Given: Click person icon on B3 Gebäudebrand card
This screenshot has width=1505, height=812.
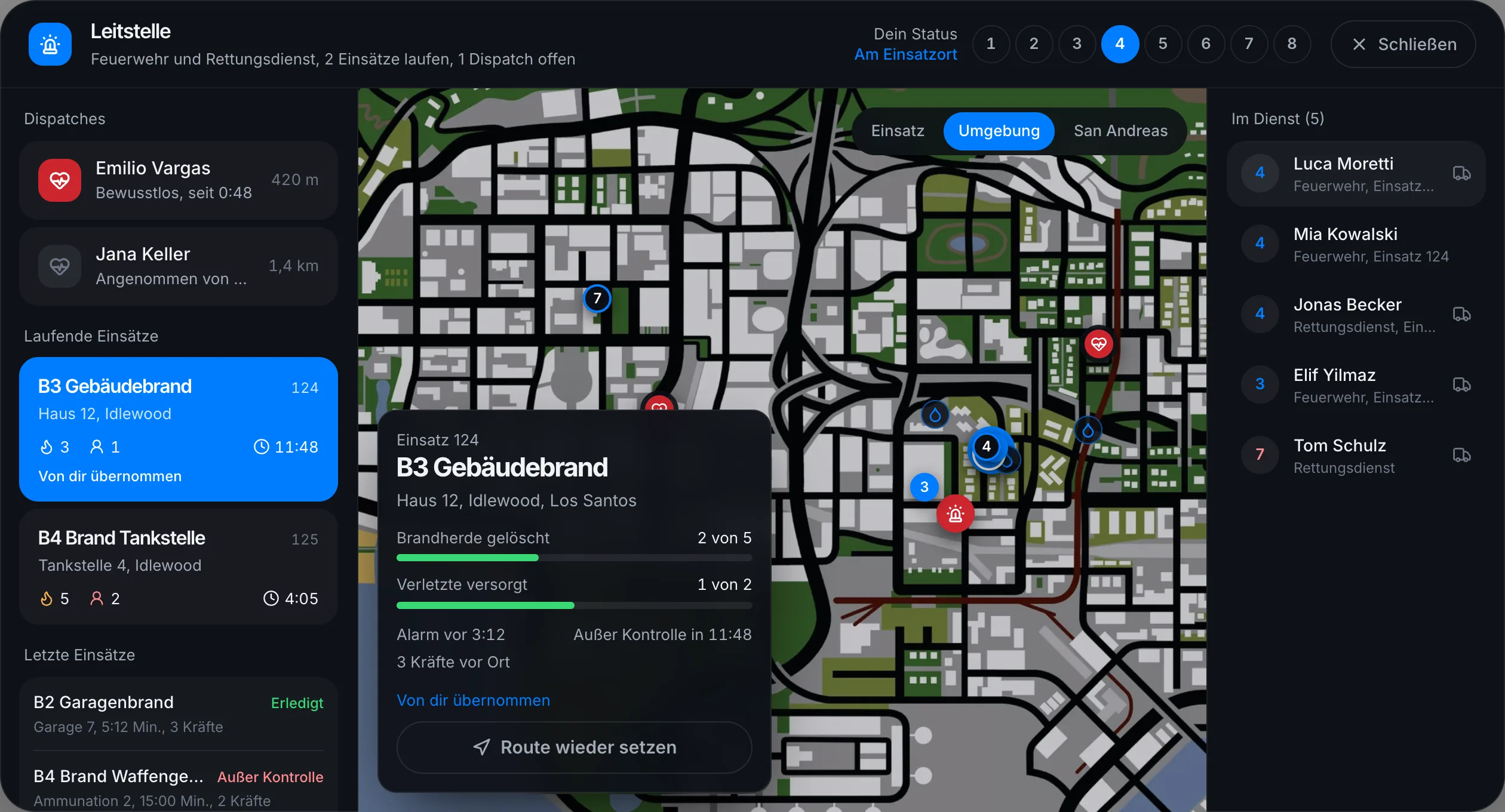Looking at the screenshot, I should 97,447.
